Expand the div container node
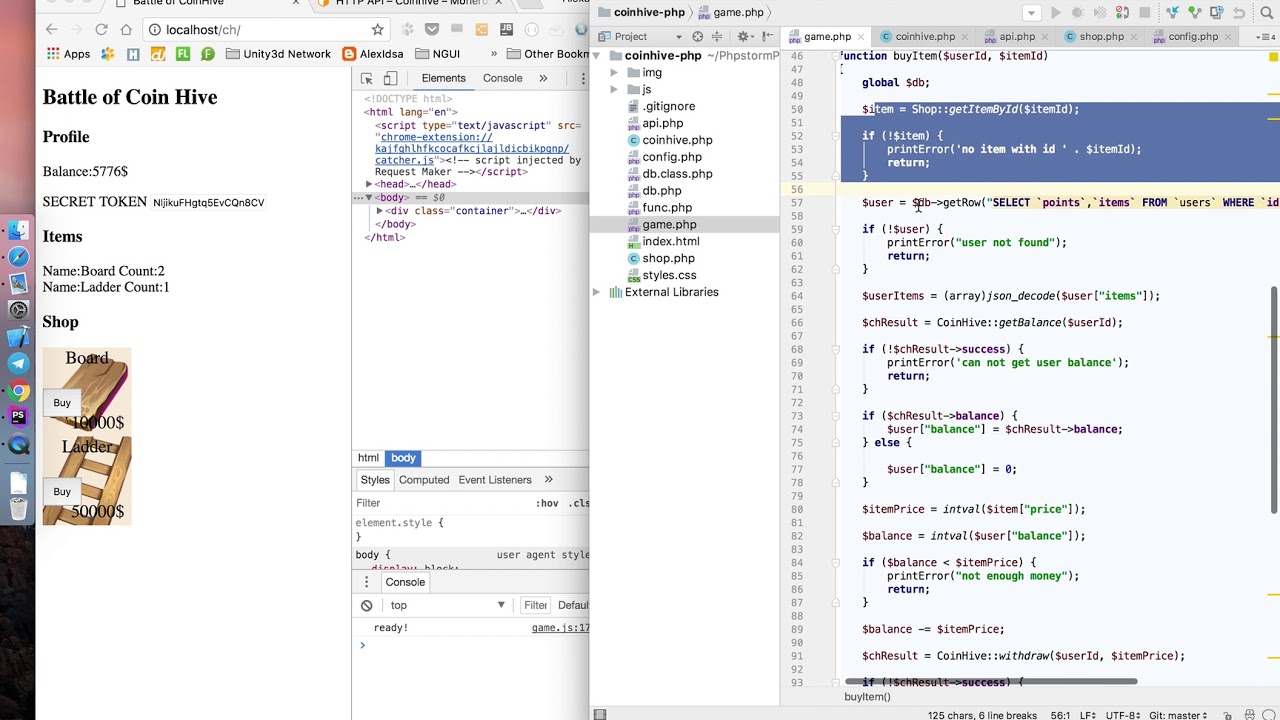This screenshot has width=1280, height=720. (380, 211)
